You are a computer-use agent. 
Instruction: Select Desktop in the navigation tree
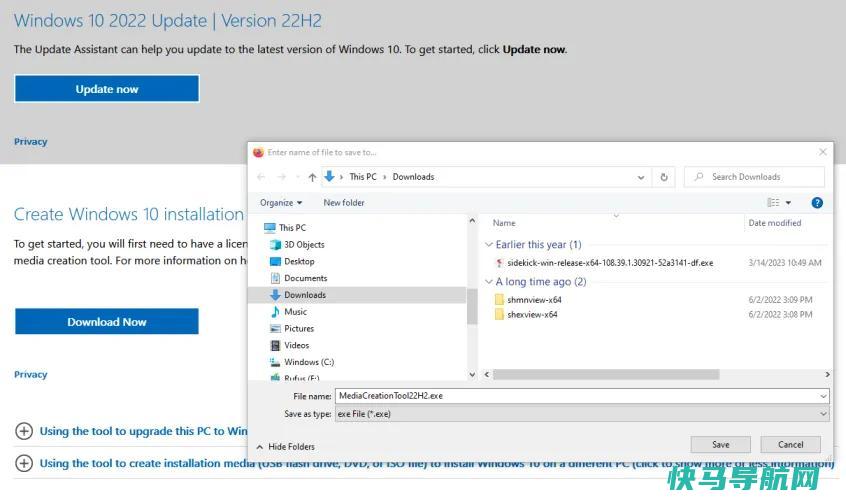click(299, 261)
